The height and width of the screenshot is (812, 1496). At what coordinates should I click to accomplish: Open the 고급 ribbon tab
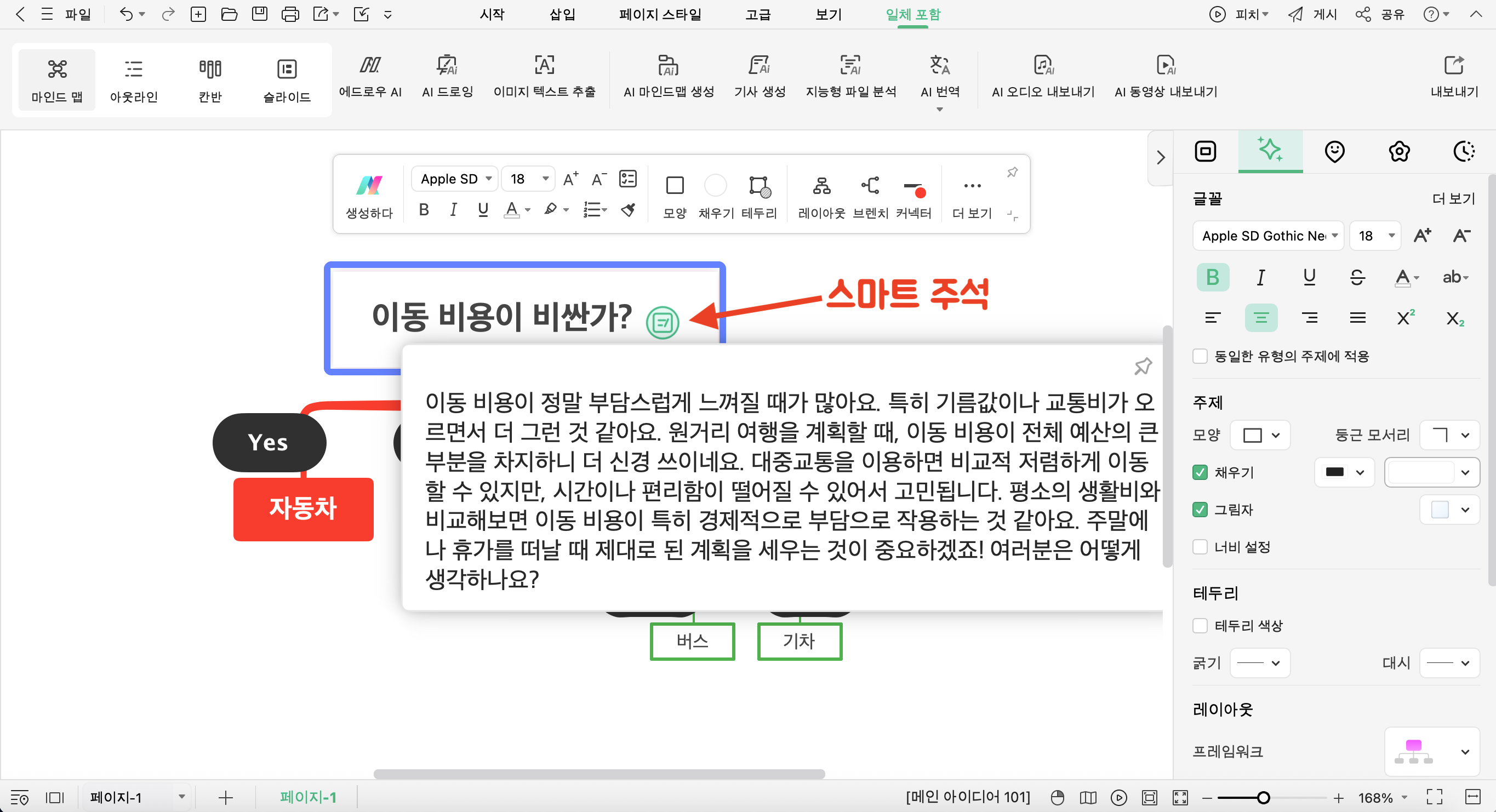point(758,14)
